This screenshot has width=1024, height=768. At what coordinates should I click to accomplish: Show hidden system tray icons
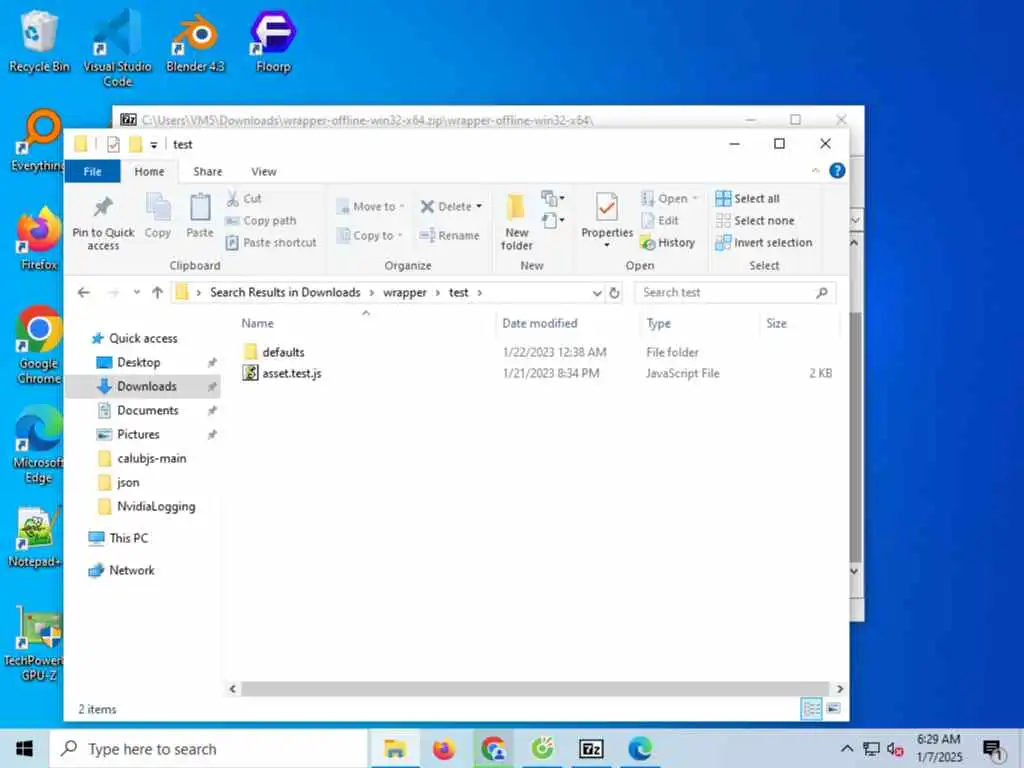[x=846, y=749]
